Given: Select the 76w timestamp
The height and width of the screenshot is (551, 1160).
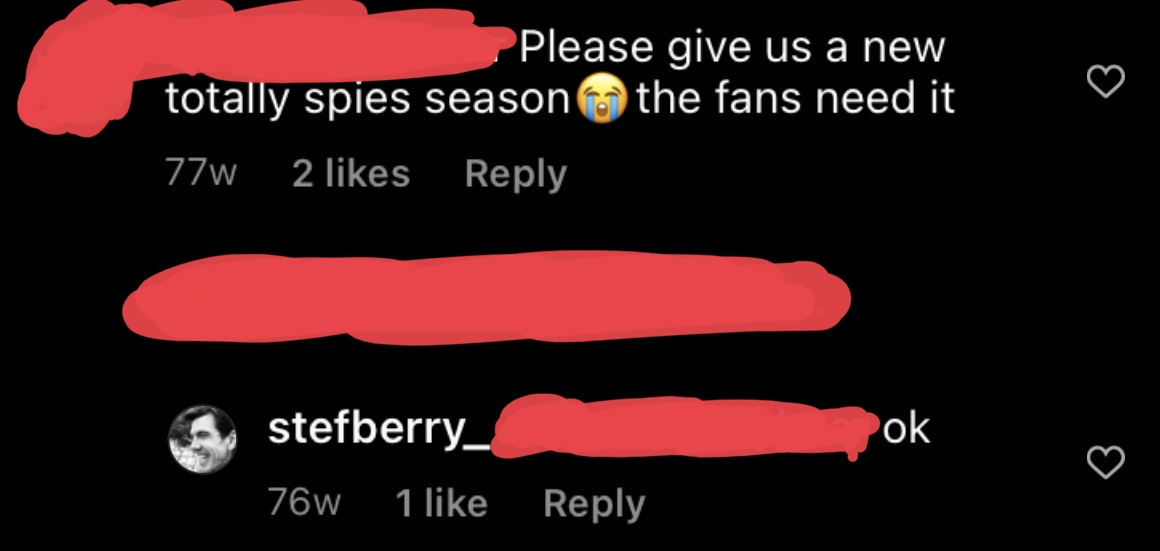Looking at the screenshot, I should point(304,504).
